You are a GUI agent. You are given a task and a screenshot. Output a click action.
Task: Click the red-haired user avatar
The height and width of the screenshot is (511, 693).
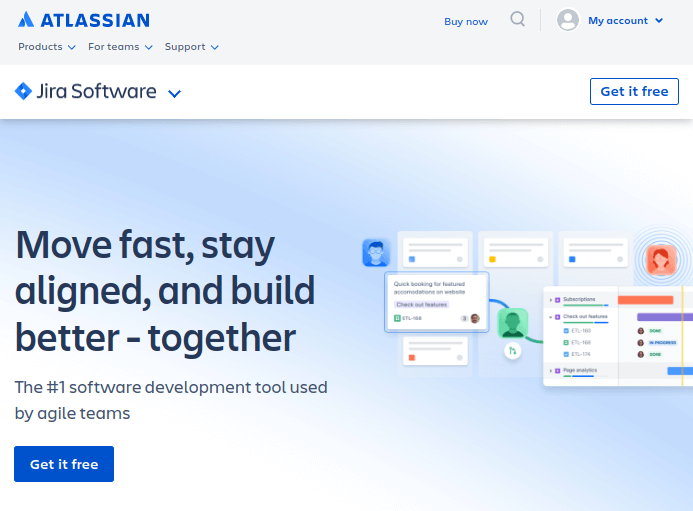point(660,261)
